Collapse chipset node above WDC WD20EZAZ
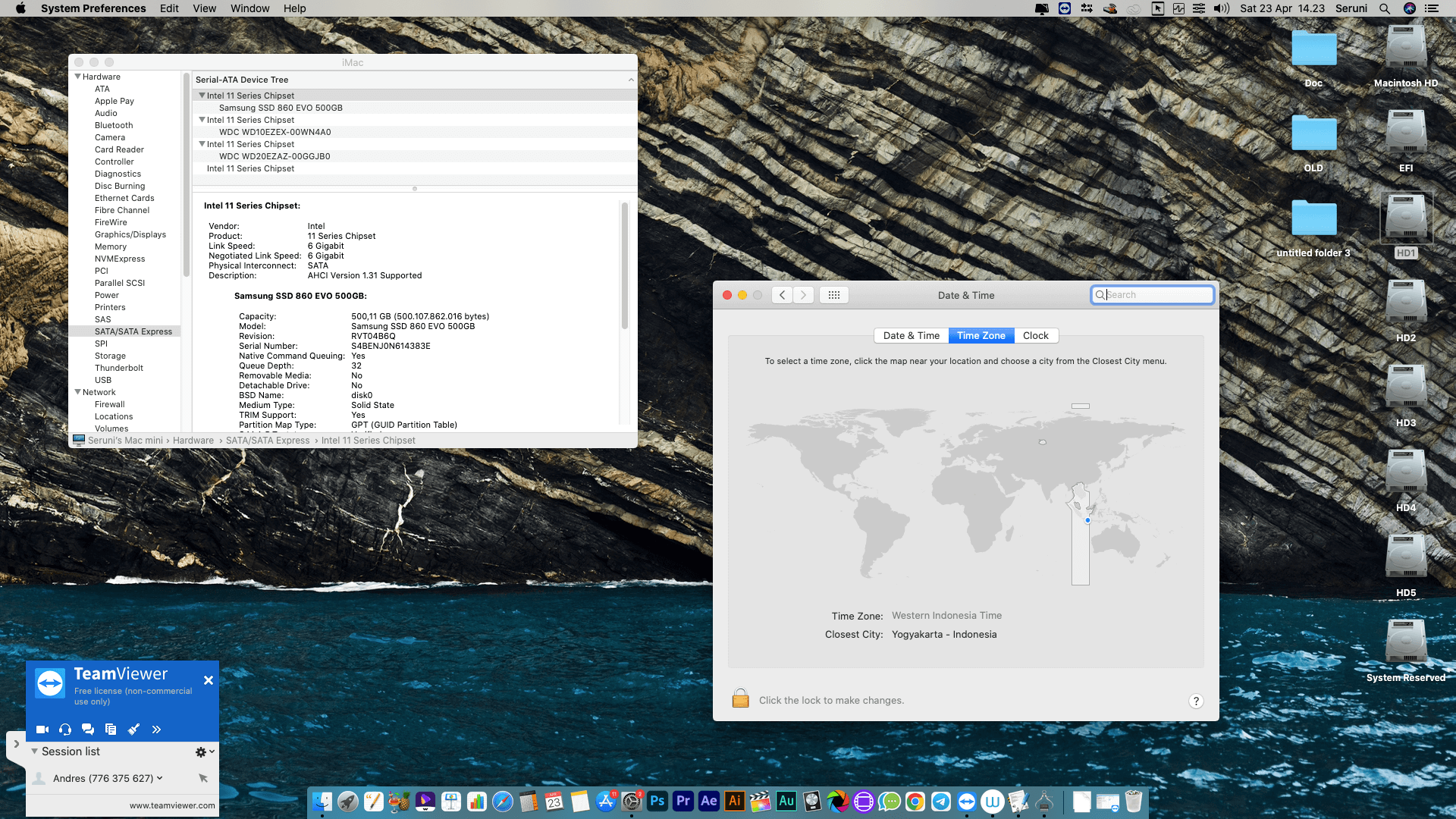 202,144
